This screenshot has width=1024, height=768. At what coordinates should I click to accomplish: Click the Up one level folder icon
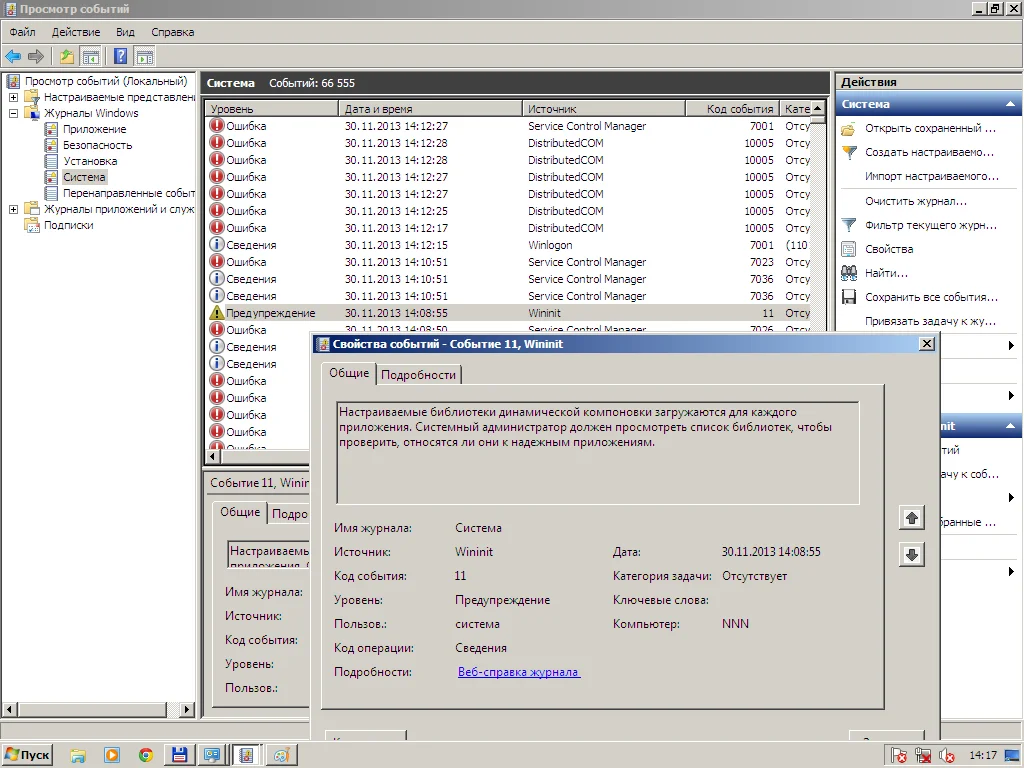67,56
